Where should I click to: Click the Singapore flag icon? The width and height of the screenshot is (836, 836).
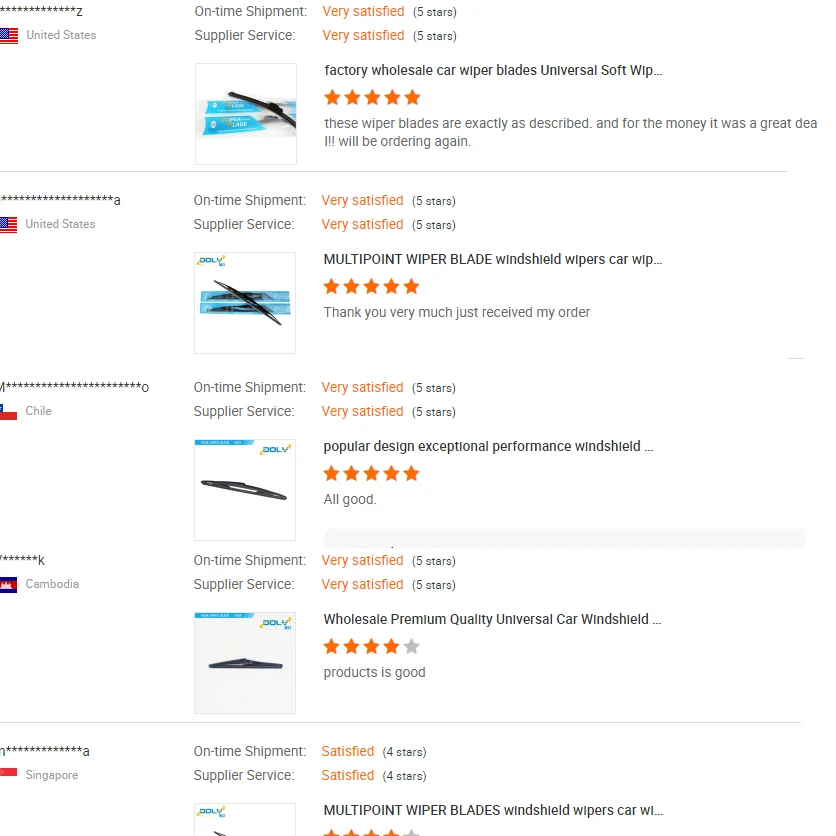9,774
